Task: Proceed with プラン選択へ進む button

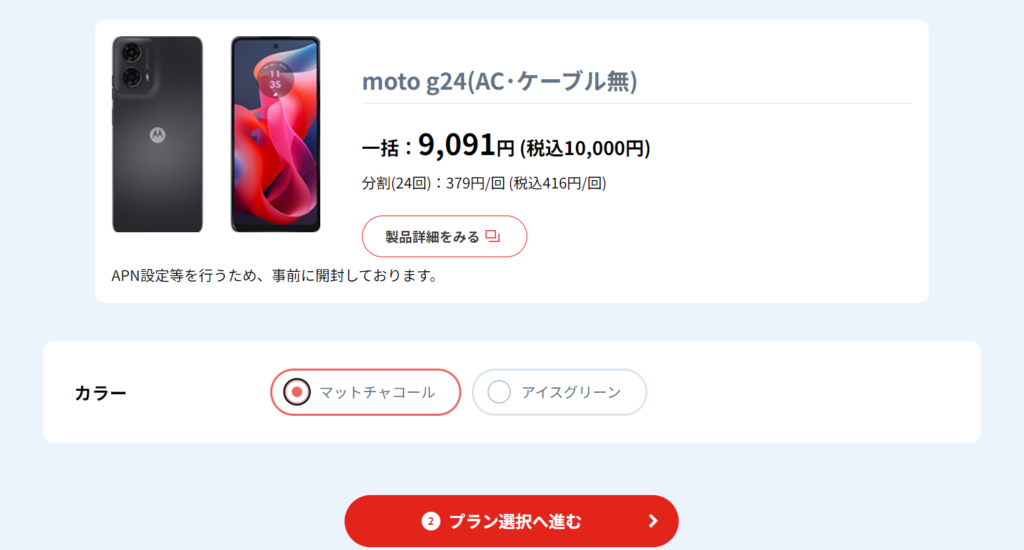Action: [511, 521]
